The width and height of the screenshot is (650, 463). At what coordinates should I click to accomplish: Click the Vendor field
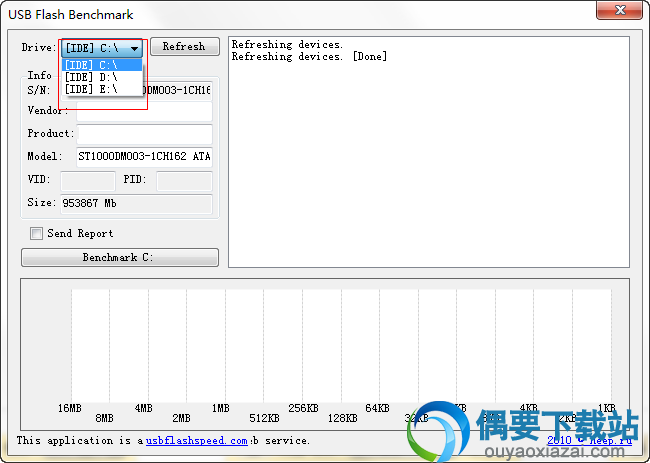[x=144, y=111]
